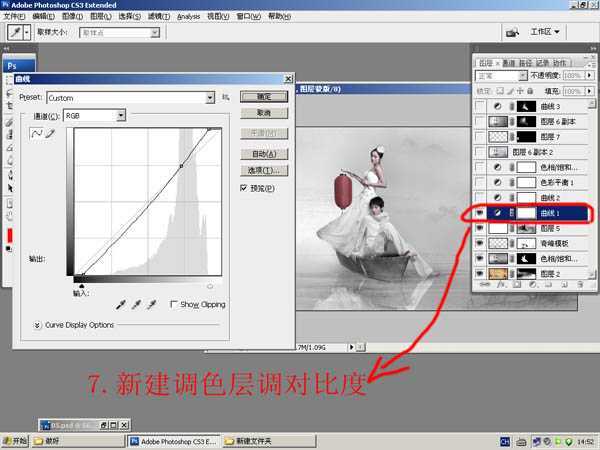
Task: Select the pencil draw-curve tool
Action: pyautogui.click(x=50, y=134)
